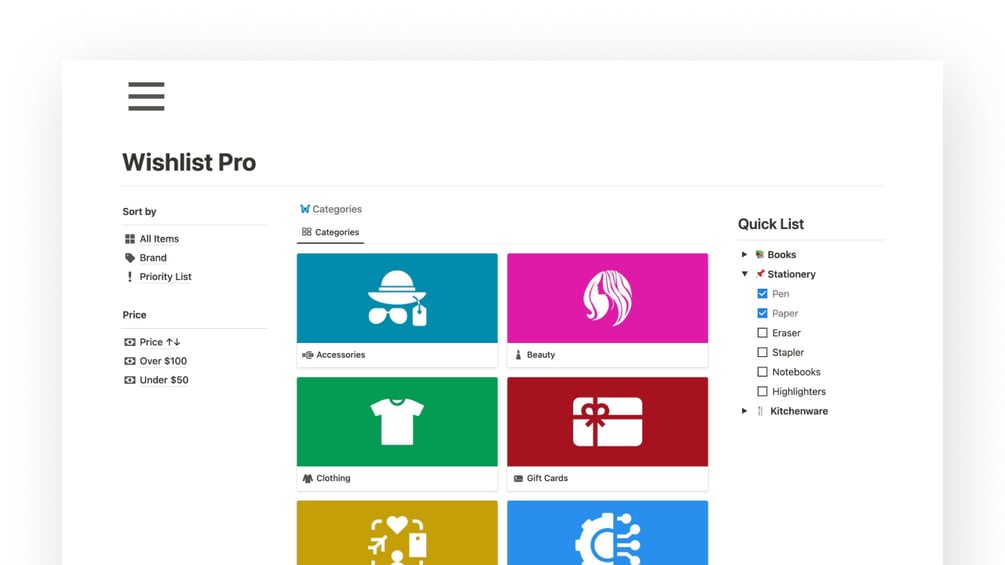Click the Highlighters to-do text
This screenshot has height=565, width=1005.
click(799, 391)
